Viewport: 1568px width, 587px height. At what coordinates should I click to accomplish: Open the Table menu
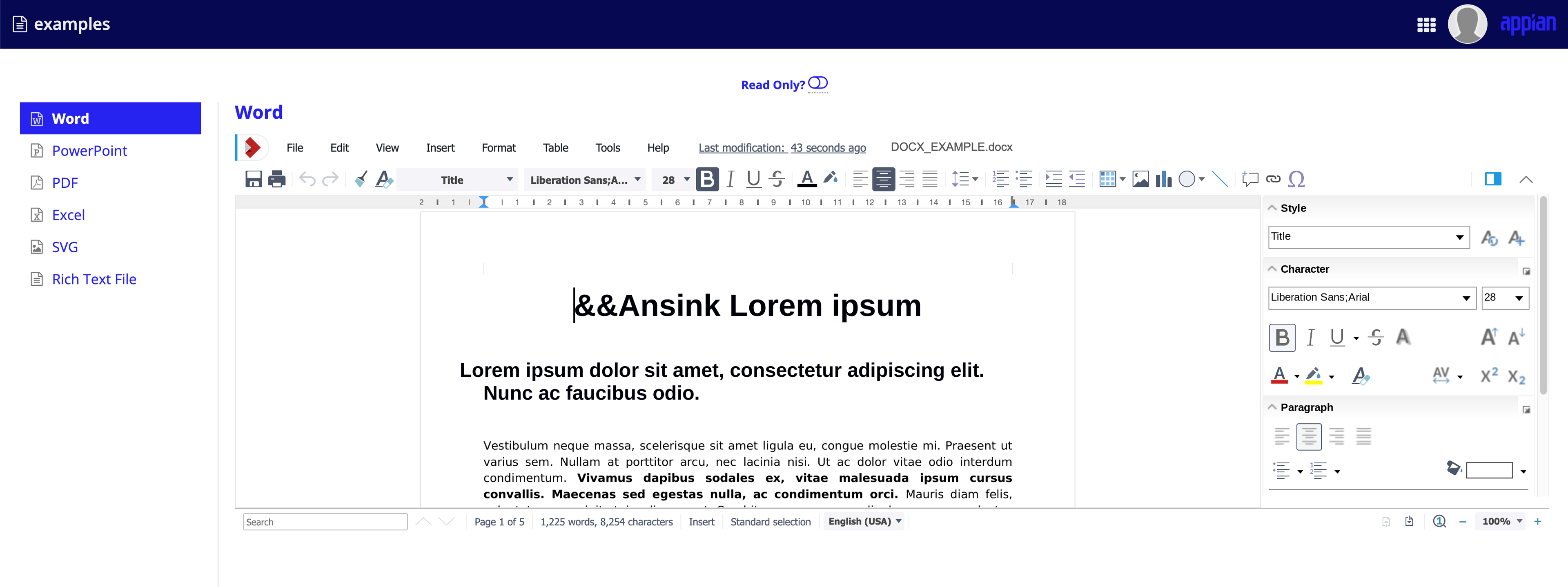pos(555,148)
